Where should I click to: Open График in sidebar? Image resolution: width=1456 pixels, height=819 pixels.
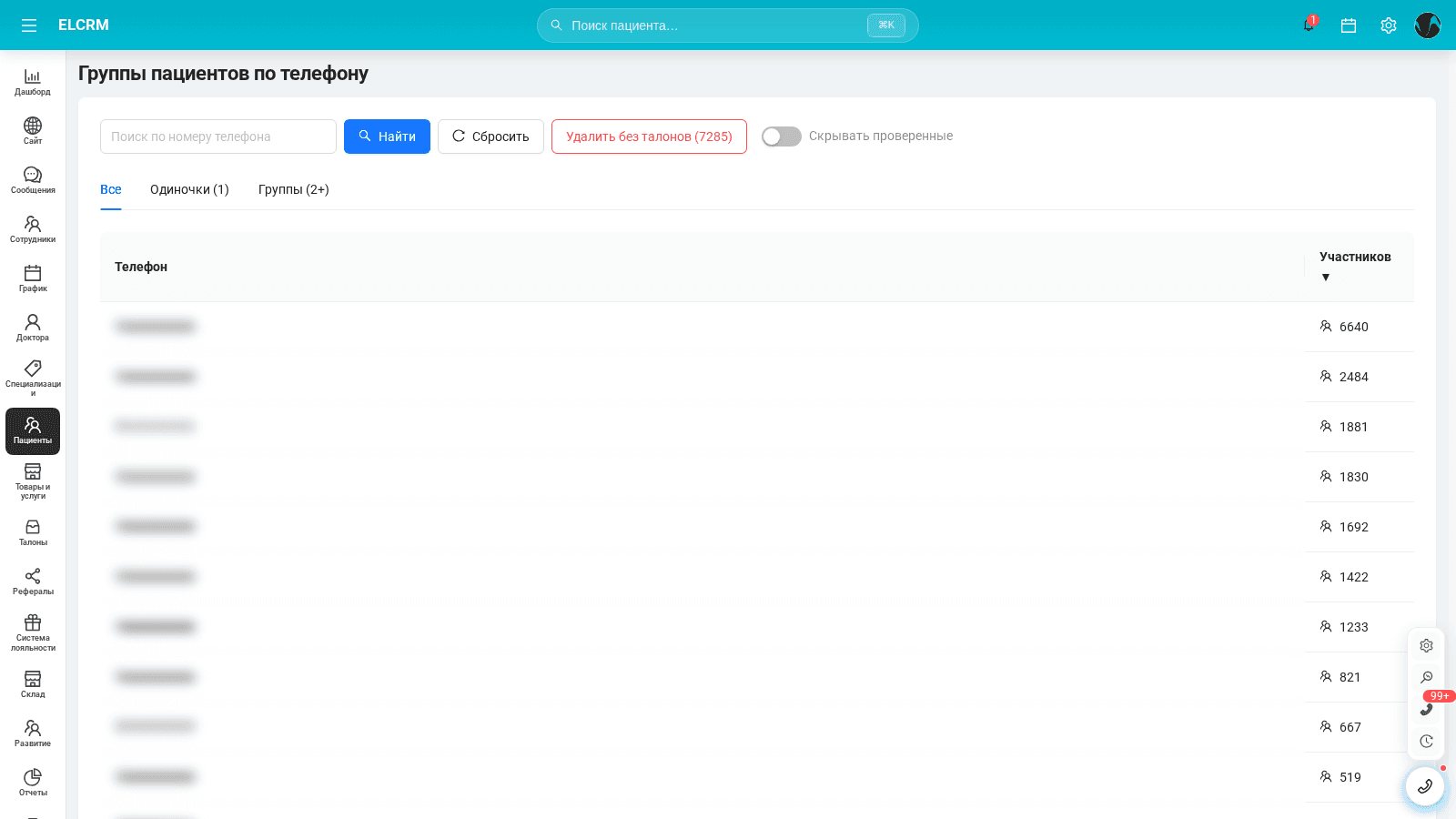33,278
